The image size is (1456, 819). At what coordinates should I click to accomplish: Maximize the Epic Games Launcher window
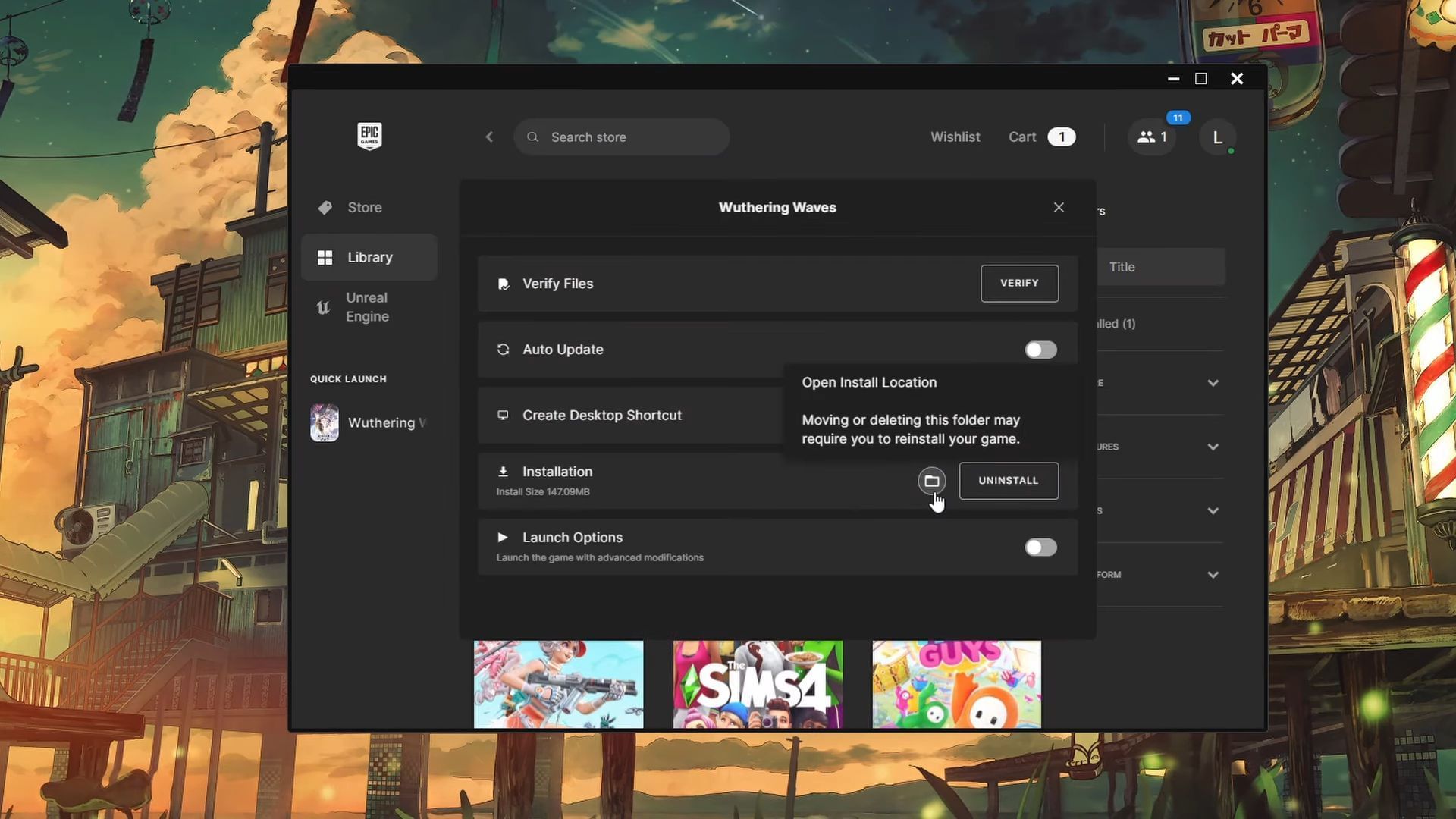[x=1201, y=79]
